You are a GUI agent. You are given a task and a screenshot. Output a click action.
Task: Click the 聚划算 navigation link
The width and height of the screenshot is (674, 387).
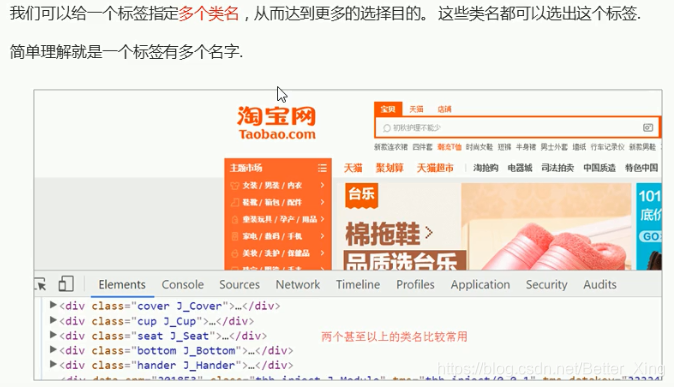[x=389, y=168]
